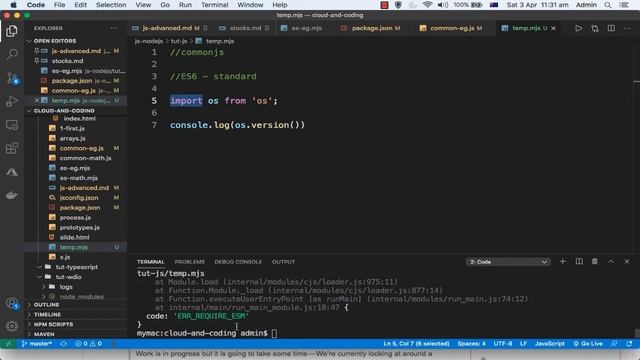Change language mode JavaScript

[x=549, y=344]
